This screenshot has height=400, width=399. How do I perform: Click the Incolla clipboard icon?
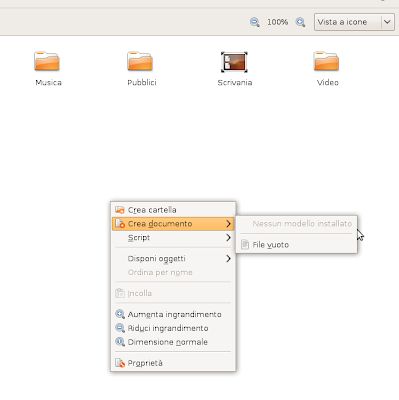coord(120,293)
